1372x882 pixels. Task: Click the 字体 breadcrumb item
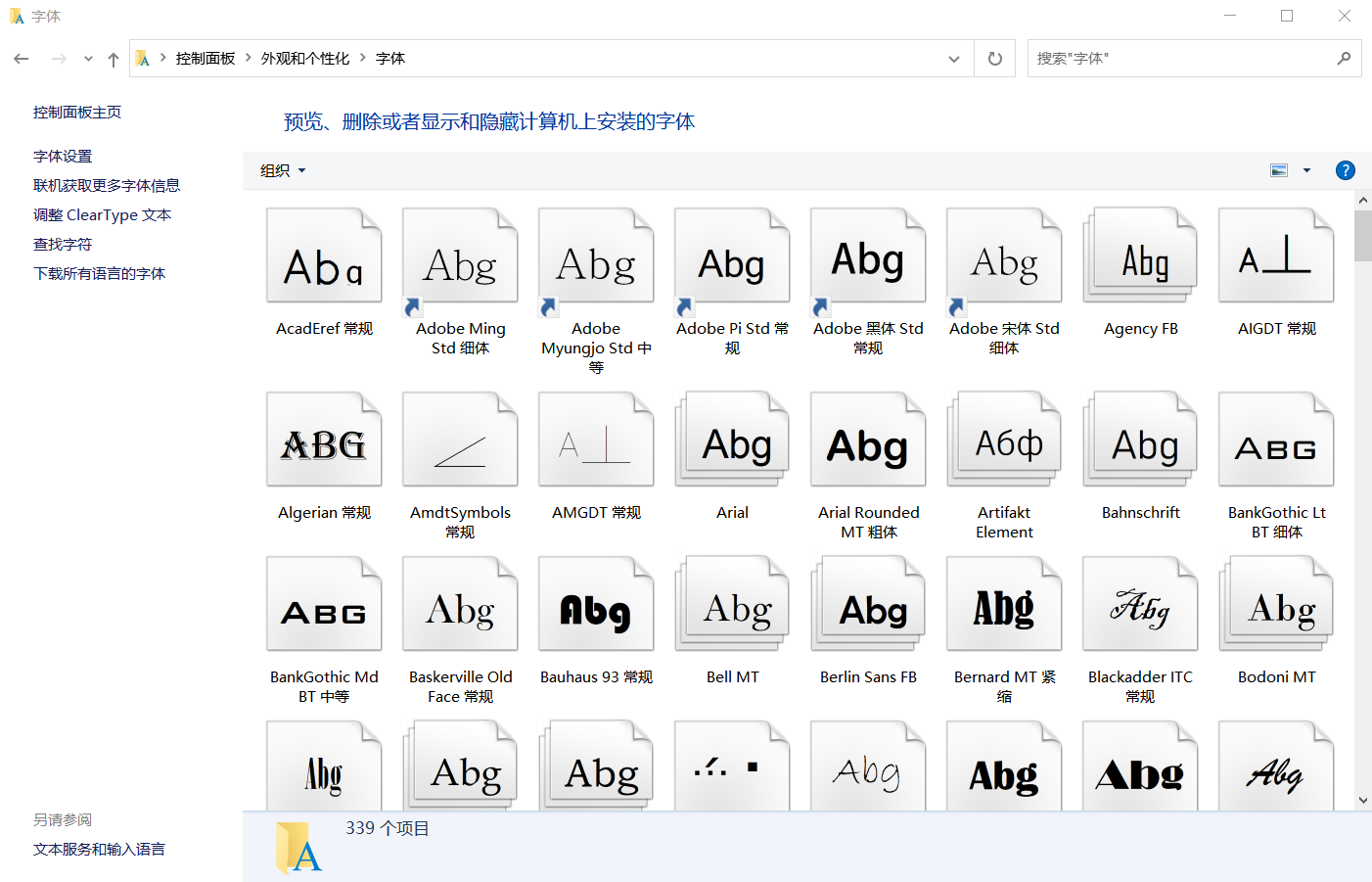pos(390,59)
